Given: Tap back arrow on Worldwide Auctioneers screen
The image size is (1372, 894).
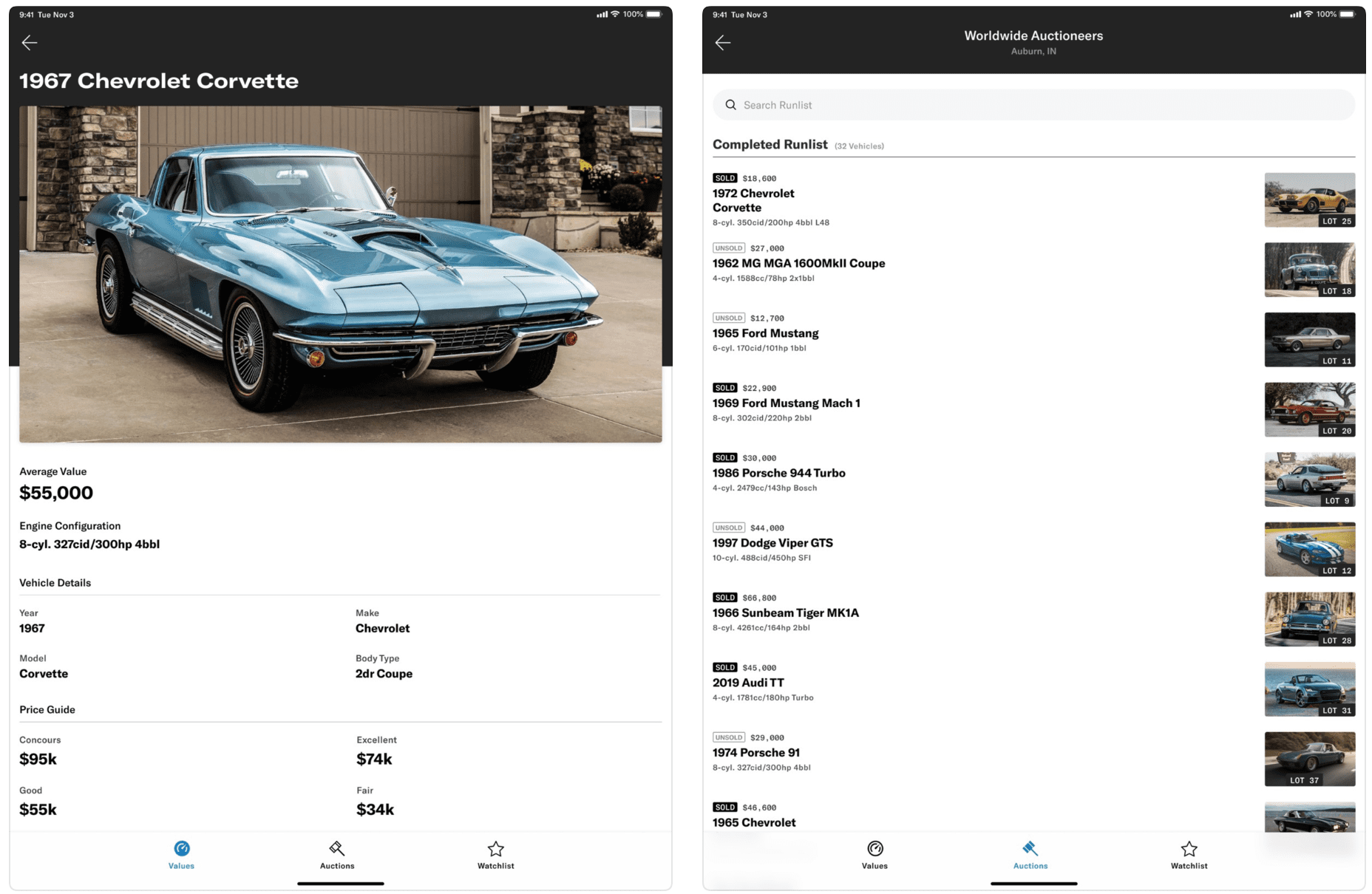Looking at the screenshot, I should pyautogui.click(x=723, y=42).
